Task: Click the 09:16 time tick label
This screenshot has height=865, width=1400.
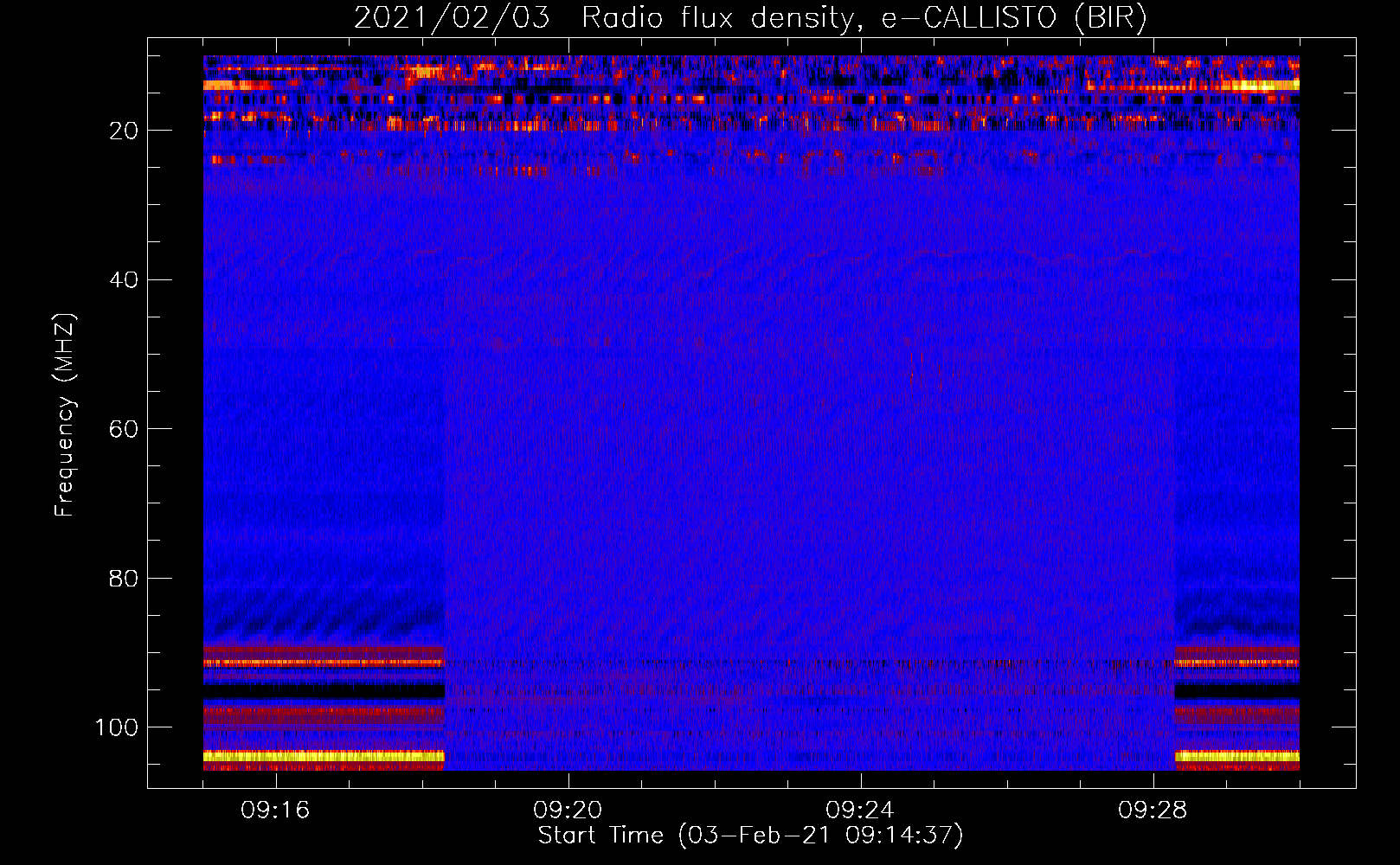Action: [275, 811]
